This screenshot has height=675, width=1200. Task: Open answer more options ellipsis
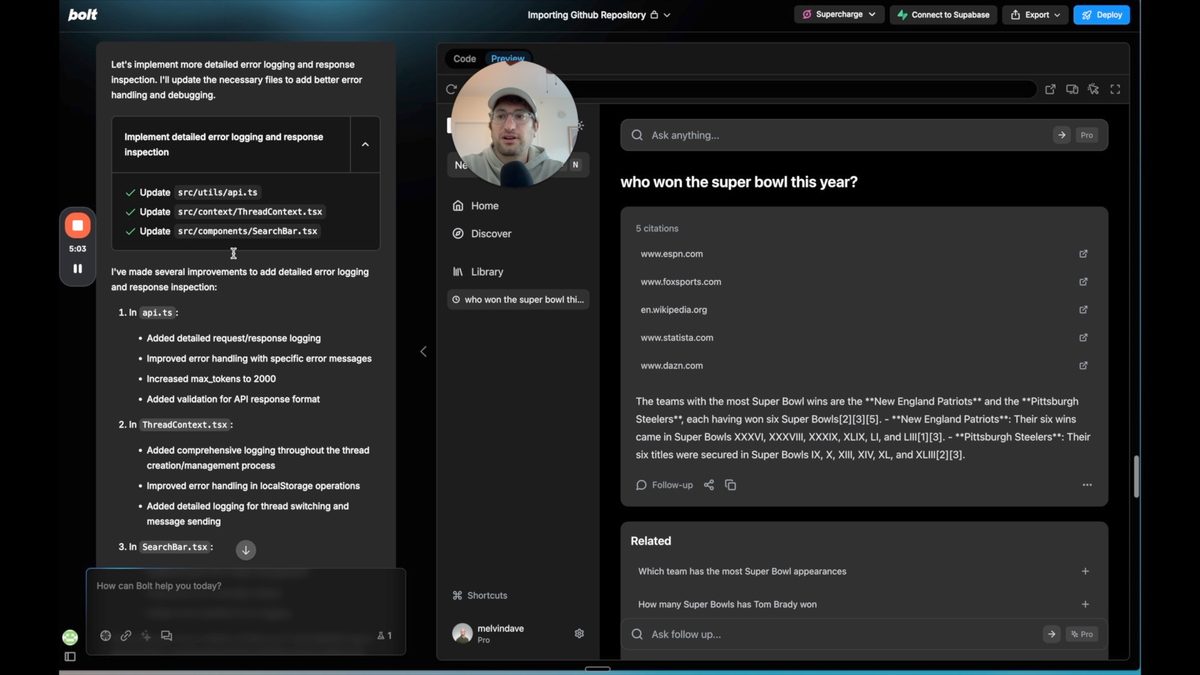click(x=1087, y=485)
